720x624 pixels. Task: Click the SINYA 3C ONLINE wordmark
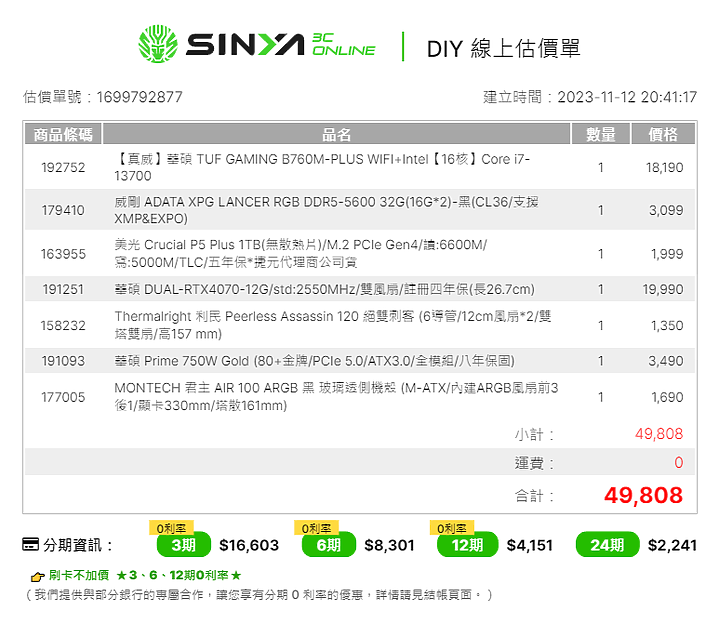coord(281,45)
